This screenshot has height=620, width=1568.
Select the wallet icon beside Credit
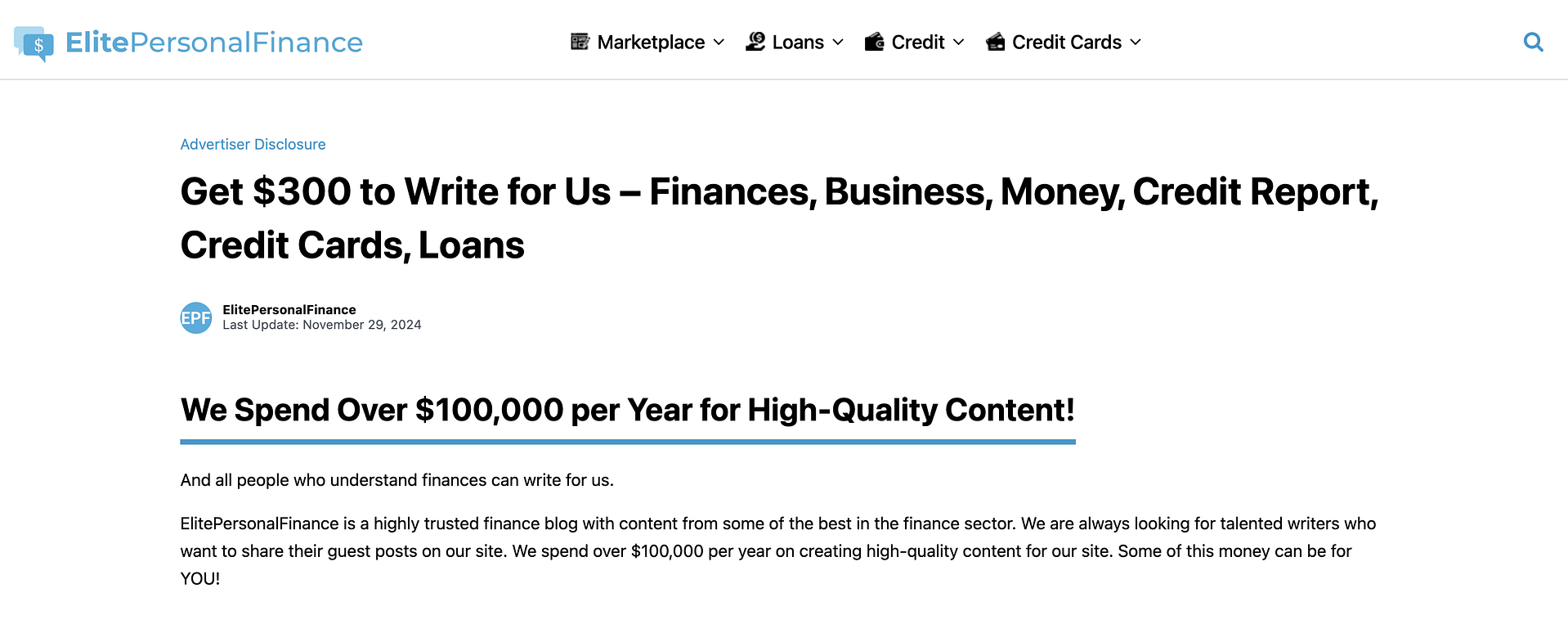click(x=875, y=41)
